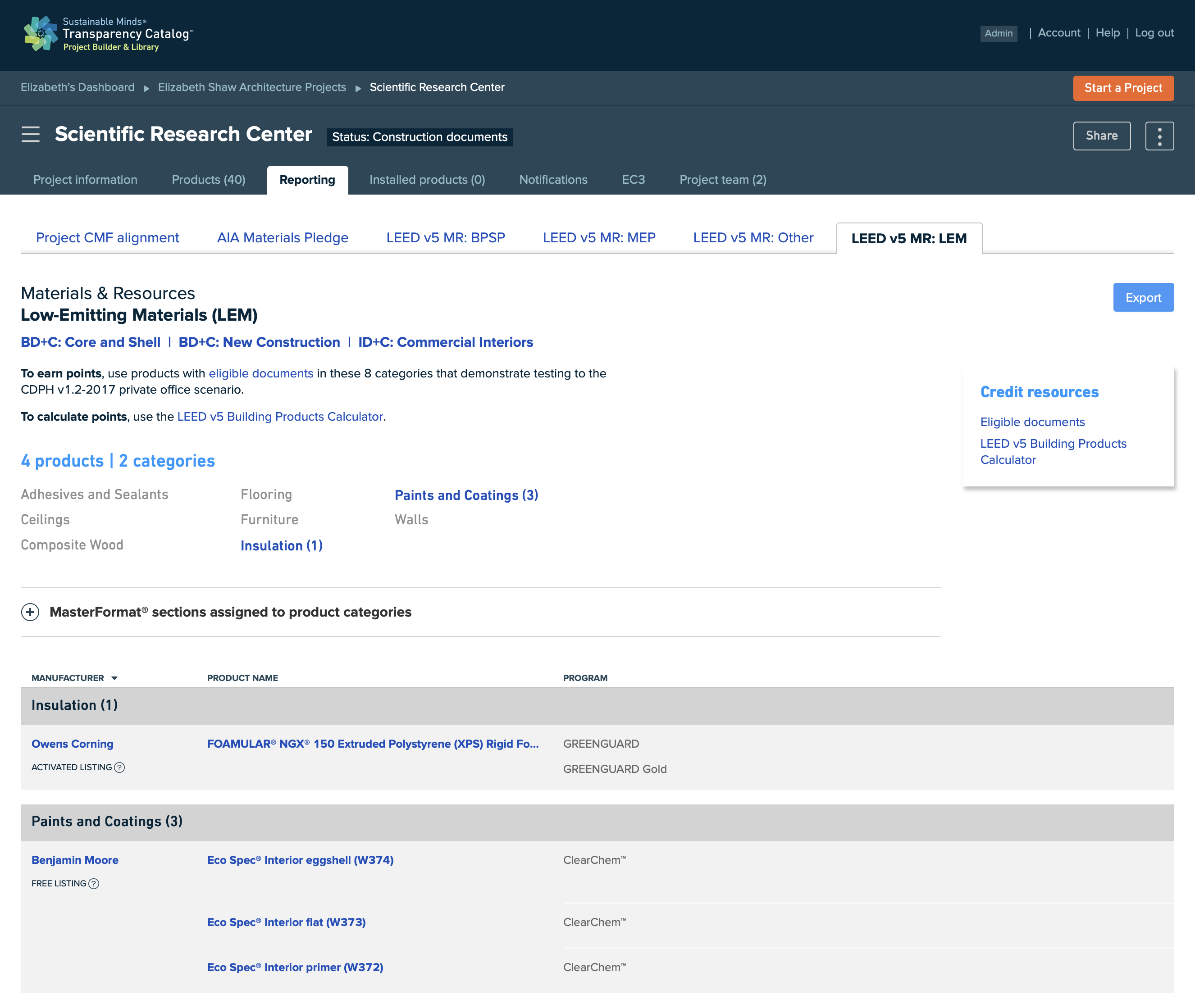Click the Walls category text
The width and height of the screenshot is (1195, 1008).
click(412, 520)
